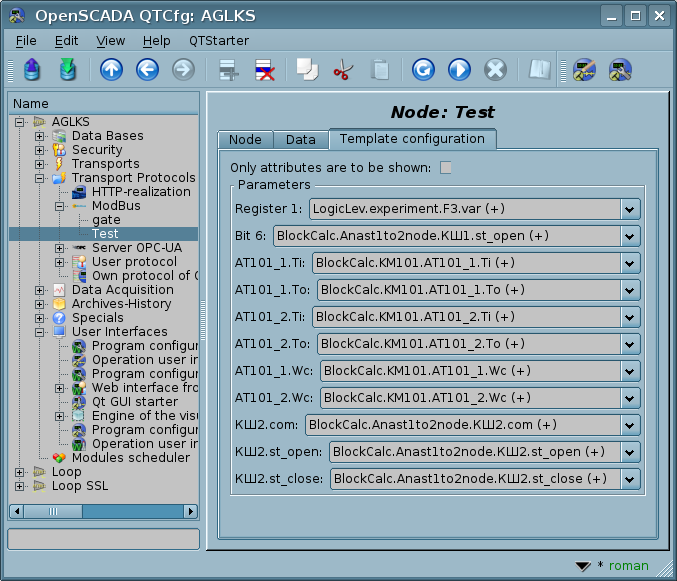Go up one level with up arrow icon
Image resolution: width=677 pixels, height=581 pixels.
point(111,70)
